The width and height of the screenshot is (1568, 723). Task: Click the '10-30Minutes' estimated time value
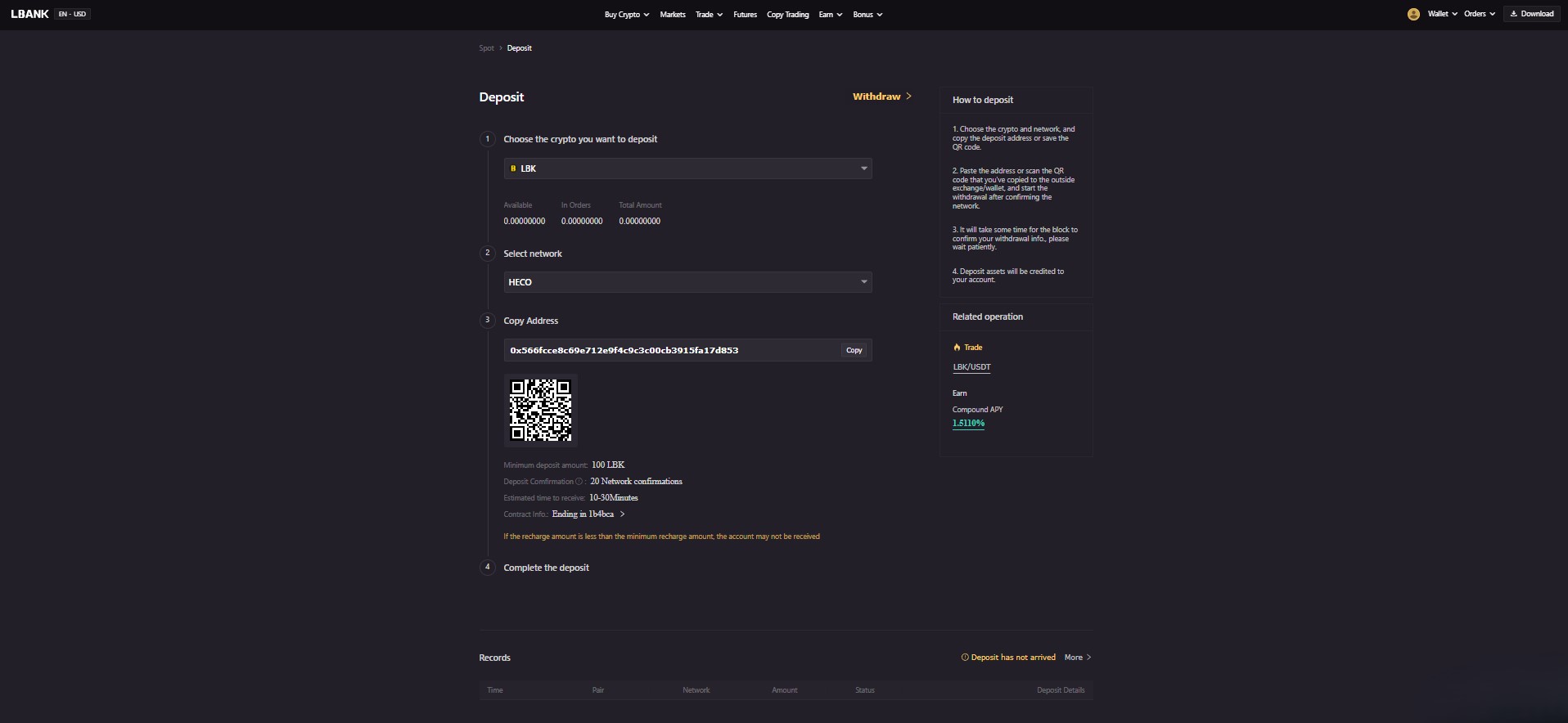(x=614, y=498)
